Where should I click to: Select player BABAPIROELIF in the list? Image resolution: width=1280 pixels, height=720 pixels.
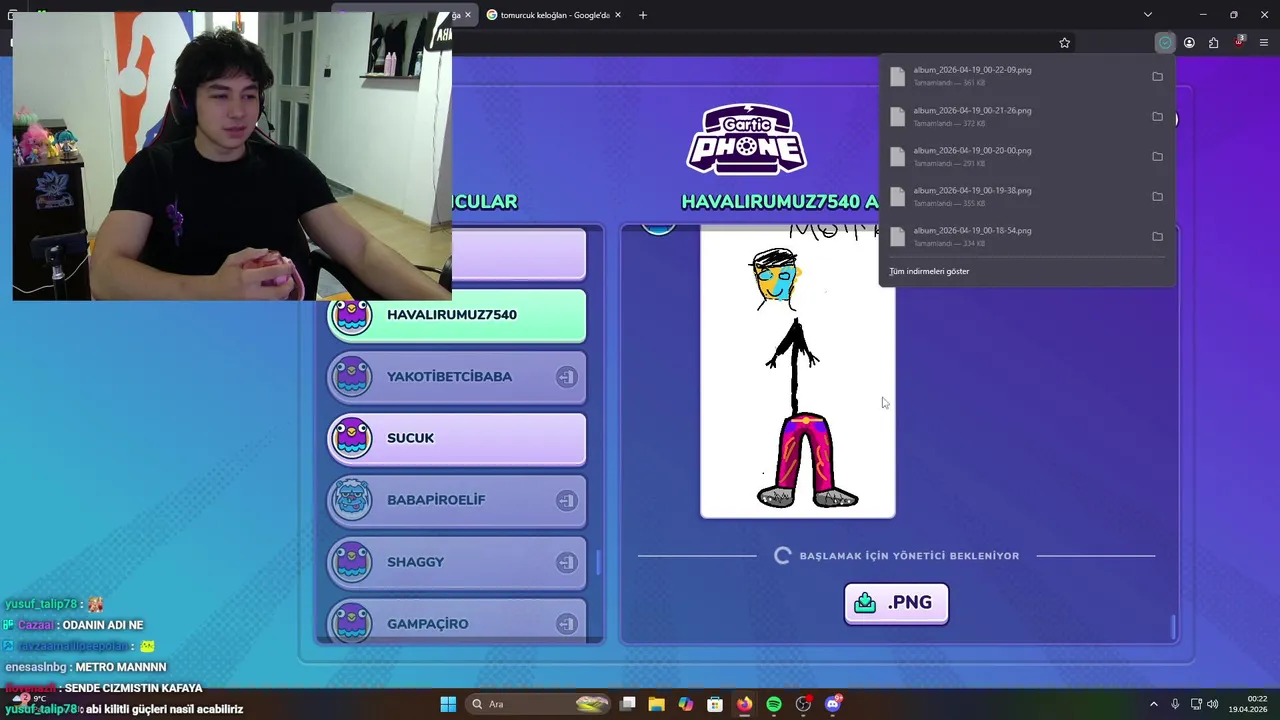point(457,501)
